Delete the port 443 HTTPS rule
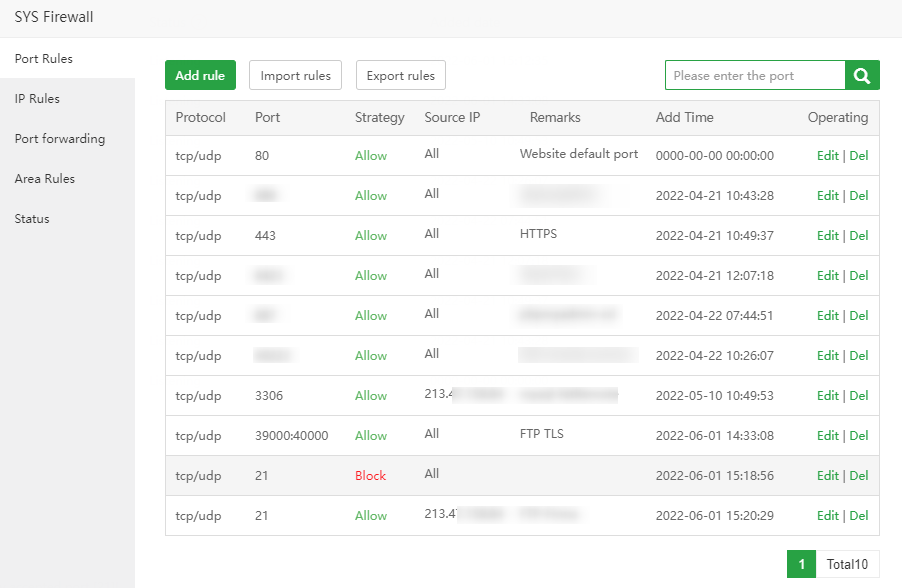The image size is (902, 588). click(x=859, y=236)
